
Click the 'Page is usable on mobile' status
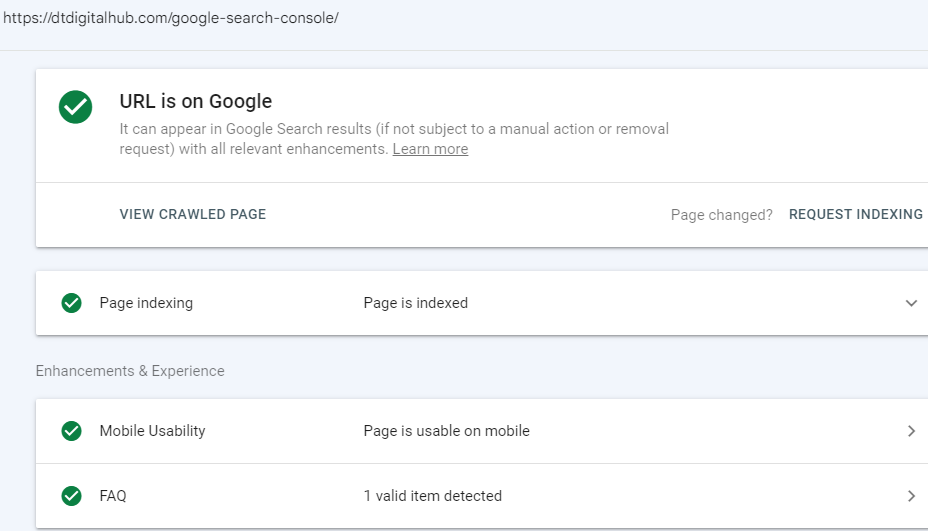pos(446,431)
